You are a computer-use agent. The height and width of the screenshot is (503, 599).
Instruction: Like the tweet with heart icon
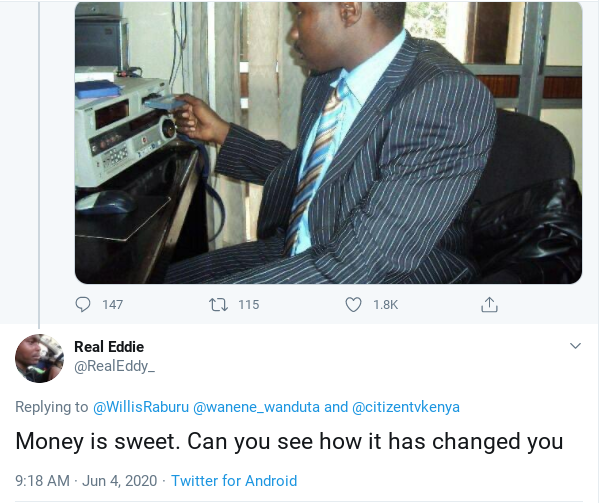pyautogui.click(x=353, y=305)
